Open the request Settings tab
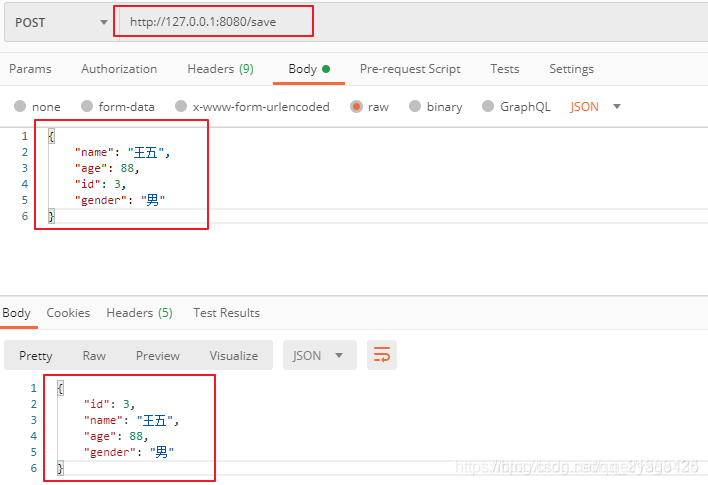This screenshot has width=708, height=485. point(571,69)
